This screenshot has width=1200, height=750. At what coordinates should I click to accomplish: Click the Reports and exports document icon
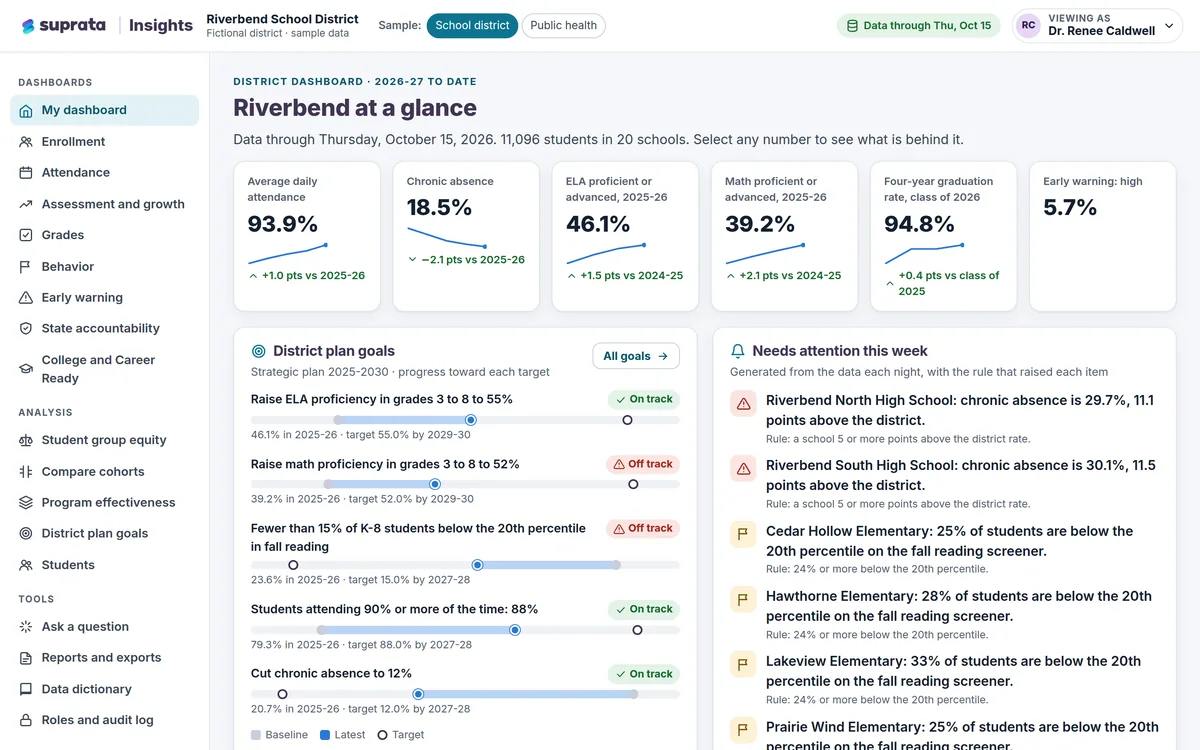(26, 658)
